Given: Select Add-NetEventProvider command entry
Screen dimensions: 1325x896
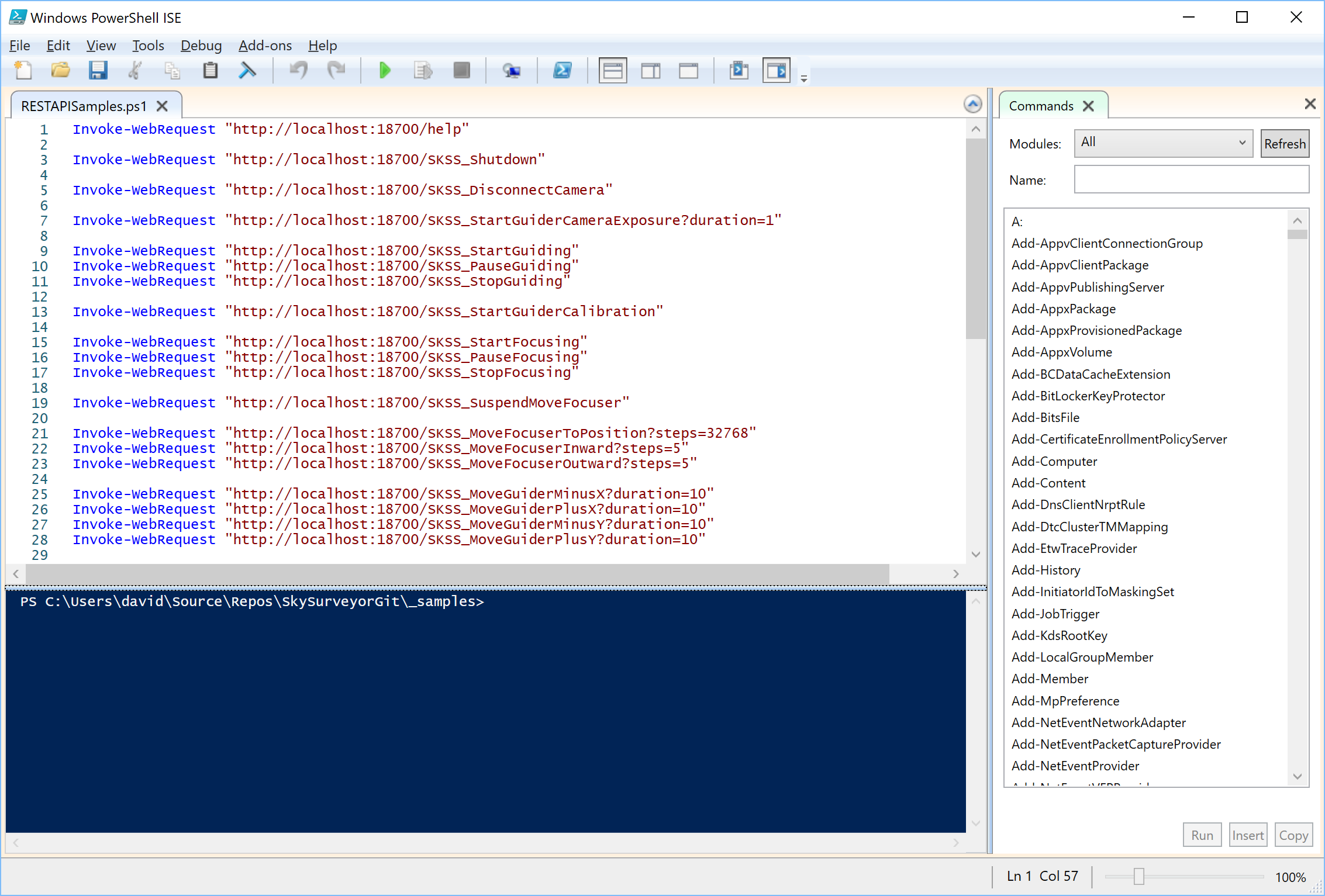Looking at the screenshot, I should [x=1075, y=766].
